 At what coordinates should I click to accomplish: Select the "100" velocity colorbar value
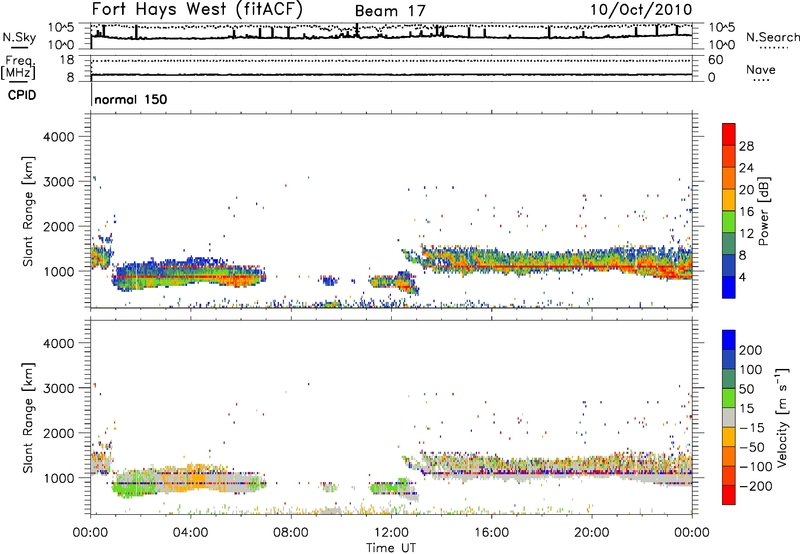(x=751, y=370)
